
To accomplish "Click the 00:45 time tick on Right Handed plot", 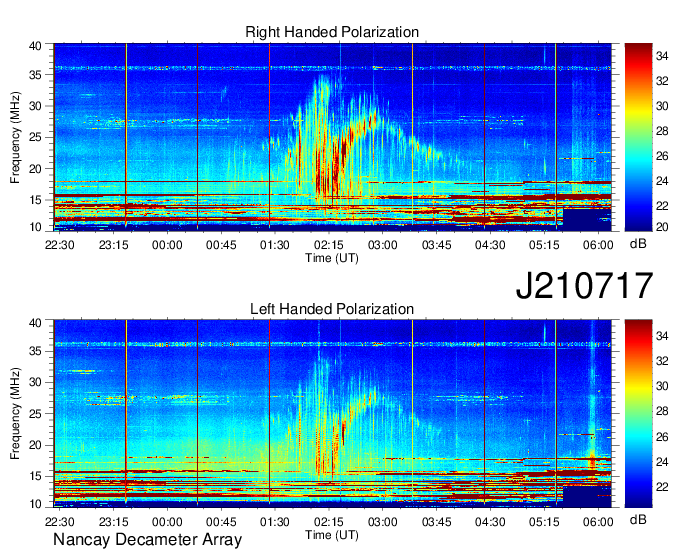I will 221,245.
